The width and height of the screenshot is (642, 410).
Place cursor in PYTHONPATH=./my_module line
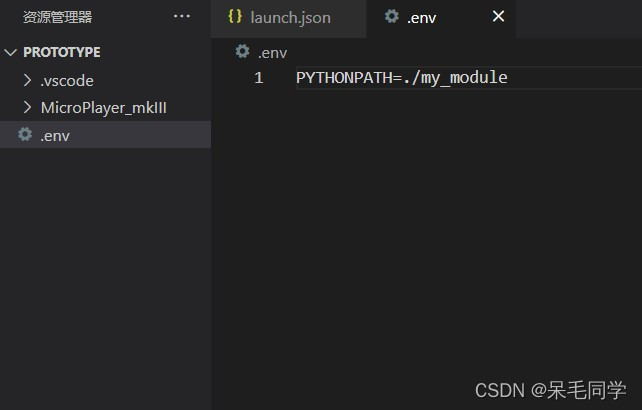402,78
